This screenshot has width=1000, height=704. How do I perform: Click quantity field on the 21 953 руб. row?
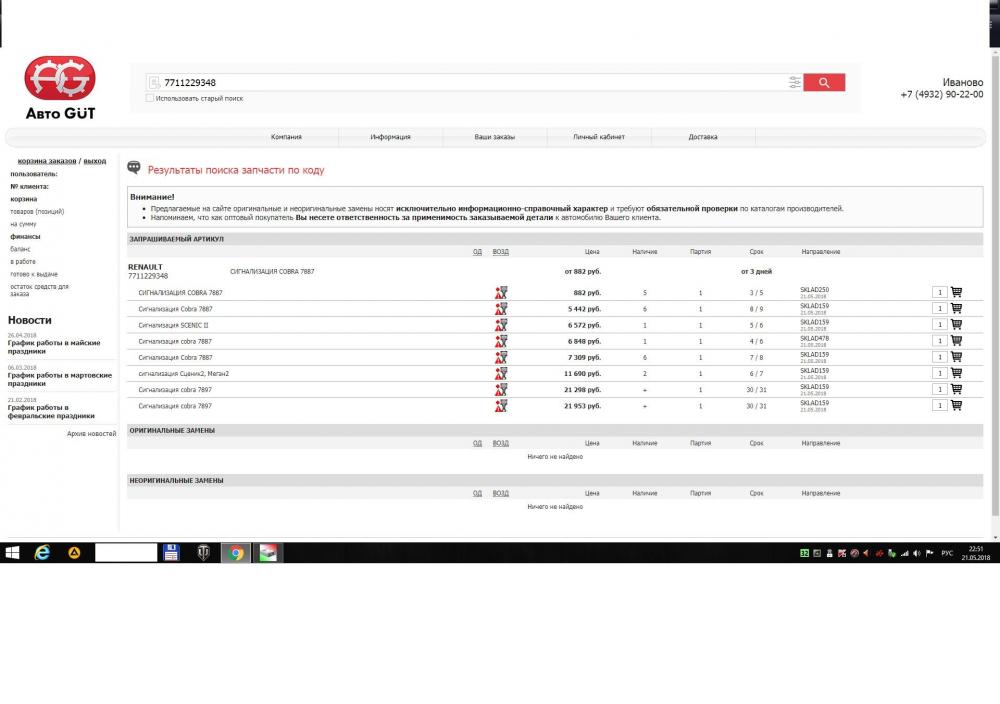click(x=939, y=406)
